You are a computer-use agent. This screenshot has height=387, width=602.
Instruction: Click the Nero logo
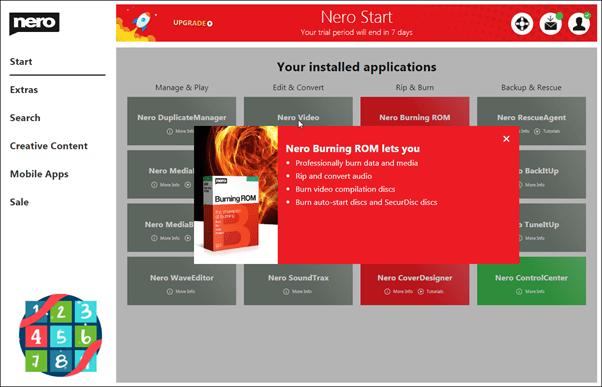pyautogui.click(x=34, y=23)
